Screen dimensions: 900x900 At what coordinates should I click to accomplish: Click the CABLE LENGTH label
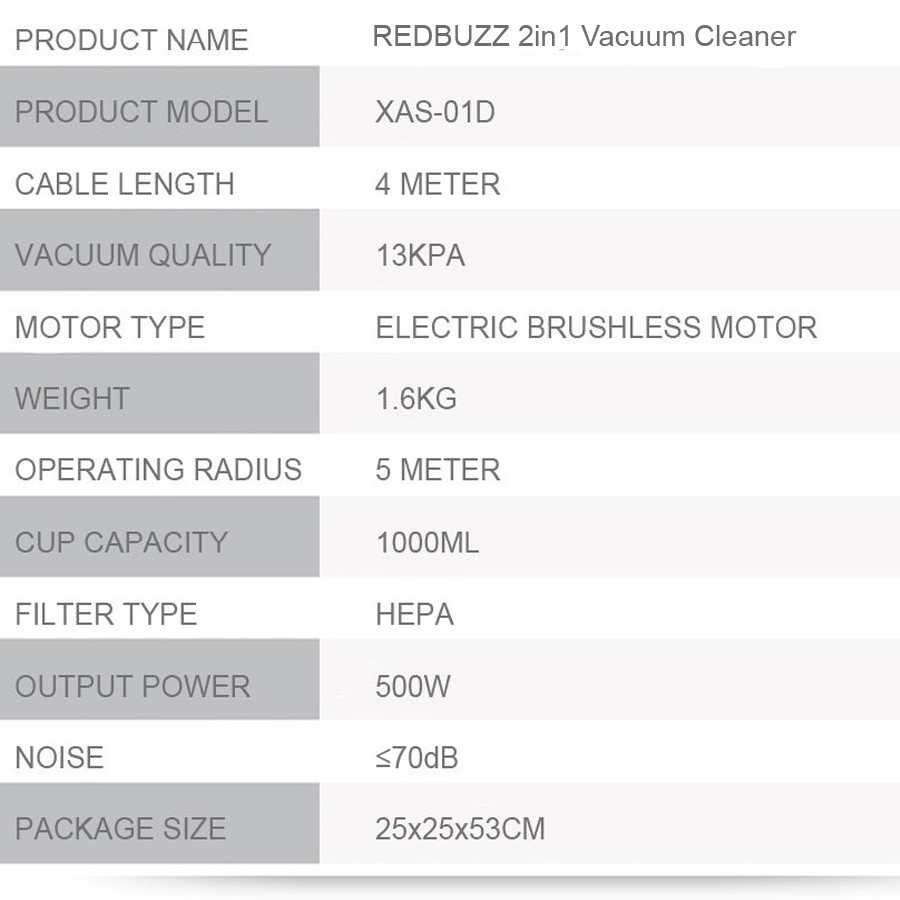pos(124,184)
